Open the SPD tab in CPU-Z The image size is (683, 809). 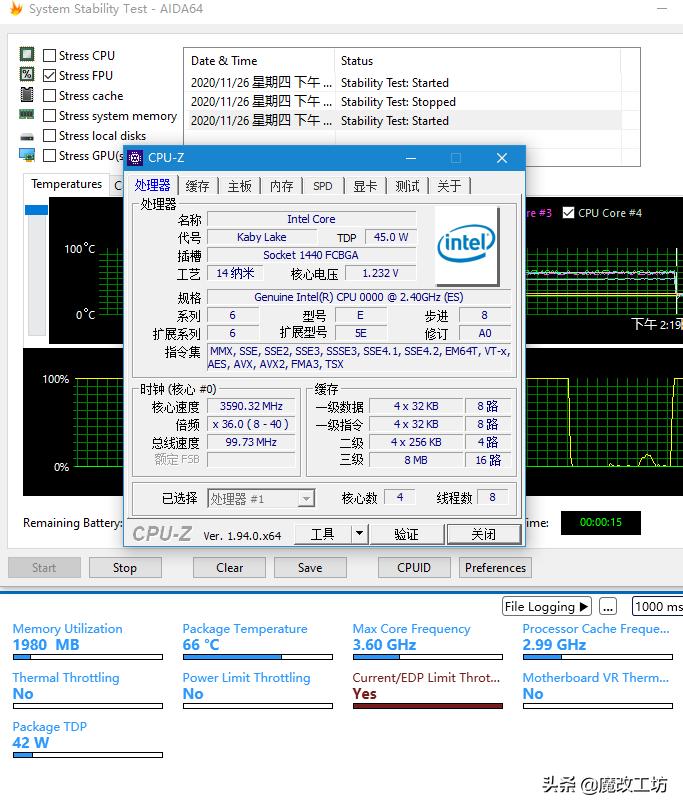[x=323, y=186]
